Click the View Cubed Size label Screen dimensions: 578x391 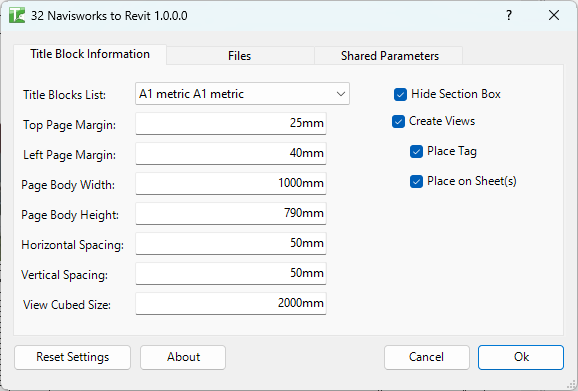(x=67, y=305)
